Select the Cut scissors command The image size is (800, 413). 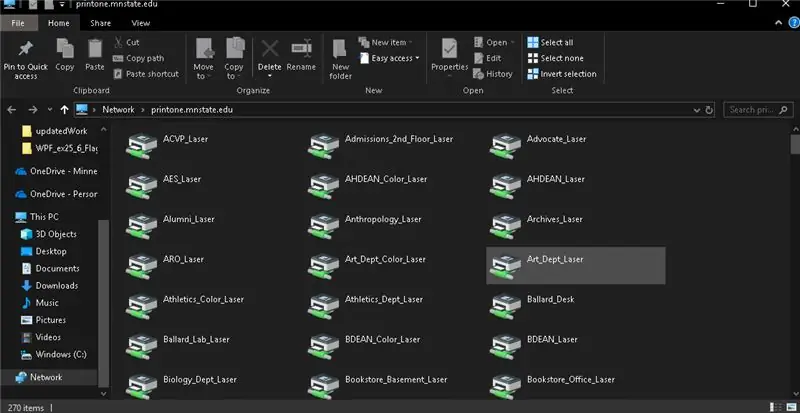126,42
